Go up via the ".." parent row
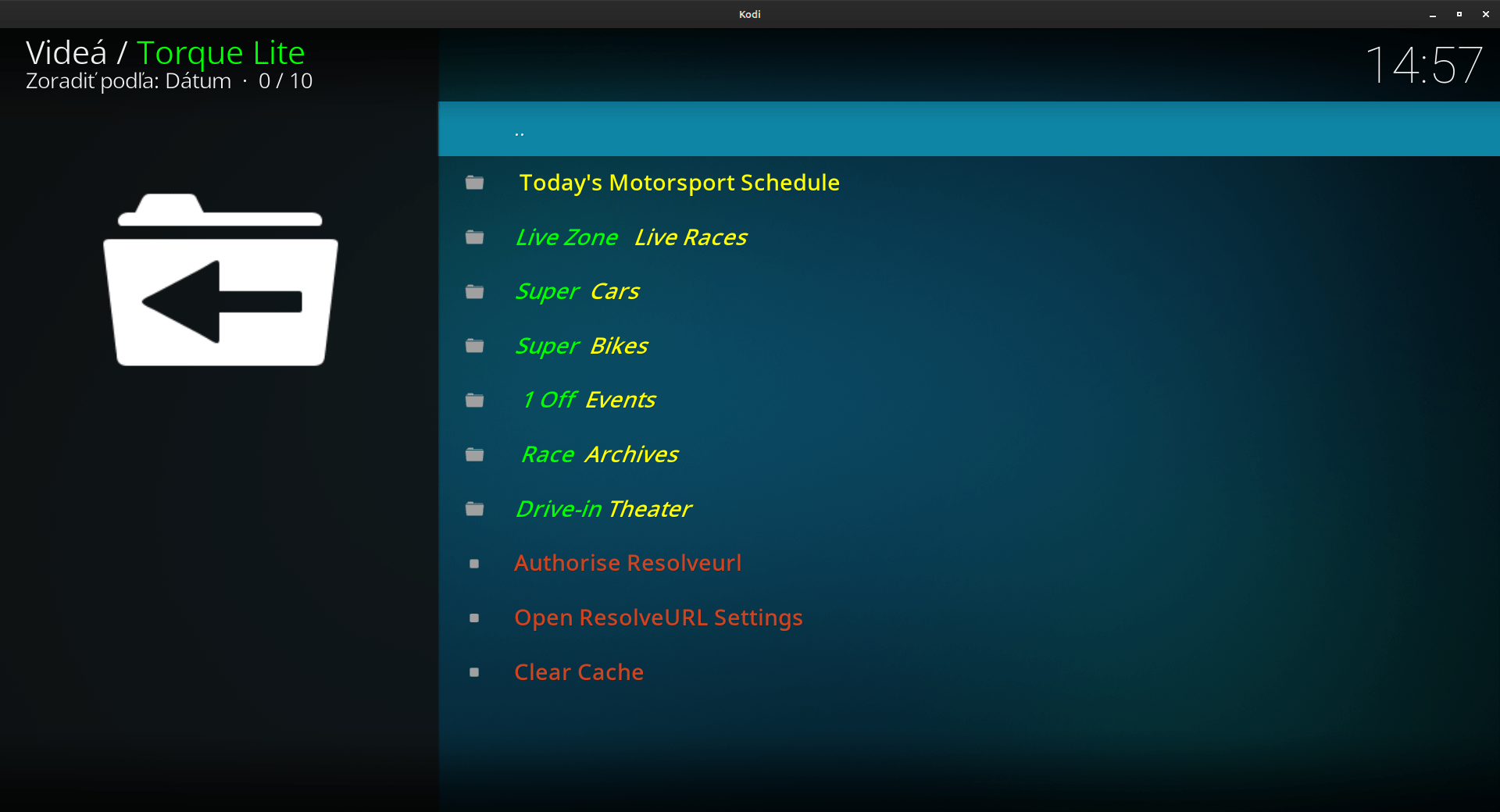Screen dimensions: 1500x812 pos(969,129)
